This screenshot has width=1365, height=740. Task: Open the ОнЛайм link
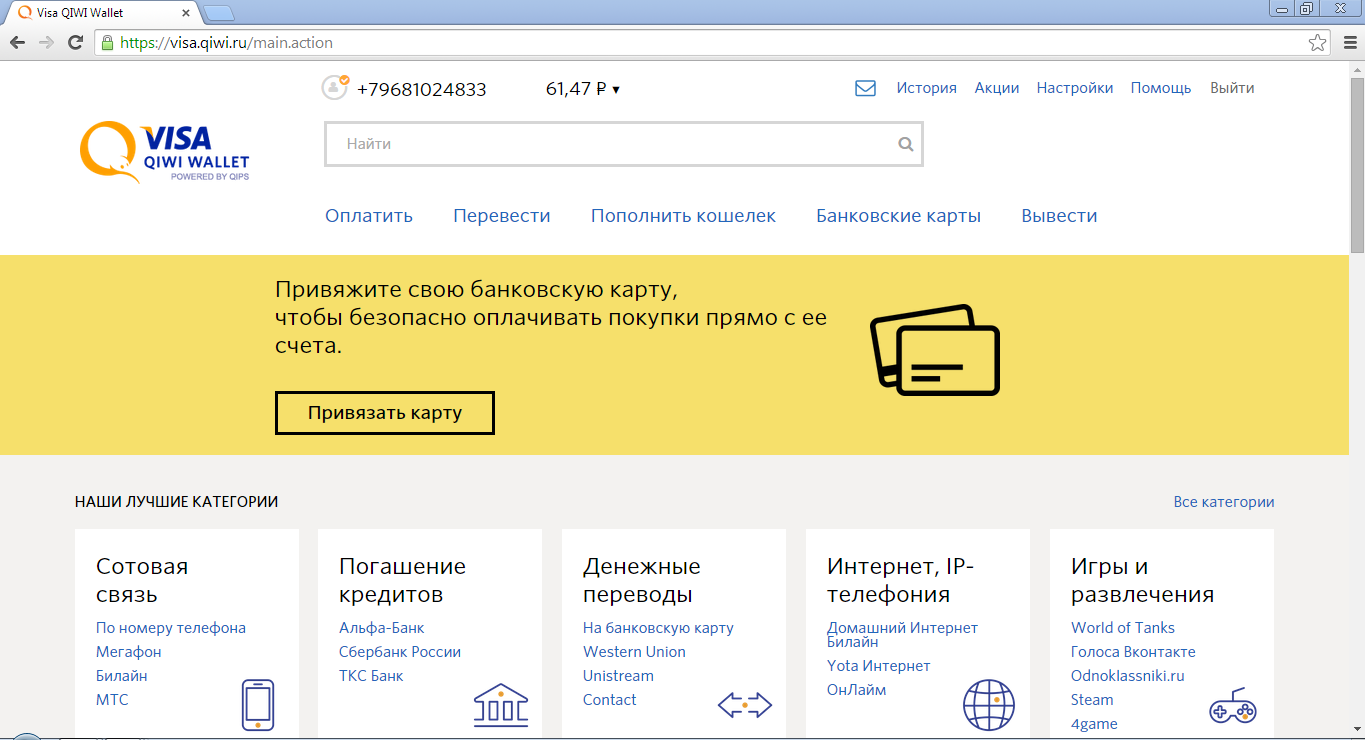click(857, 690)
